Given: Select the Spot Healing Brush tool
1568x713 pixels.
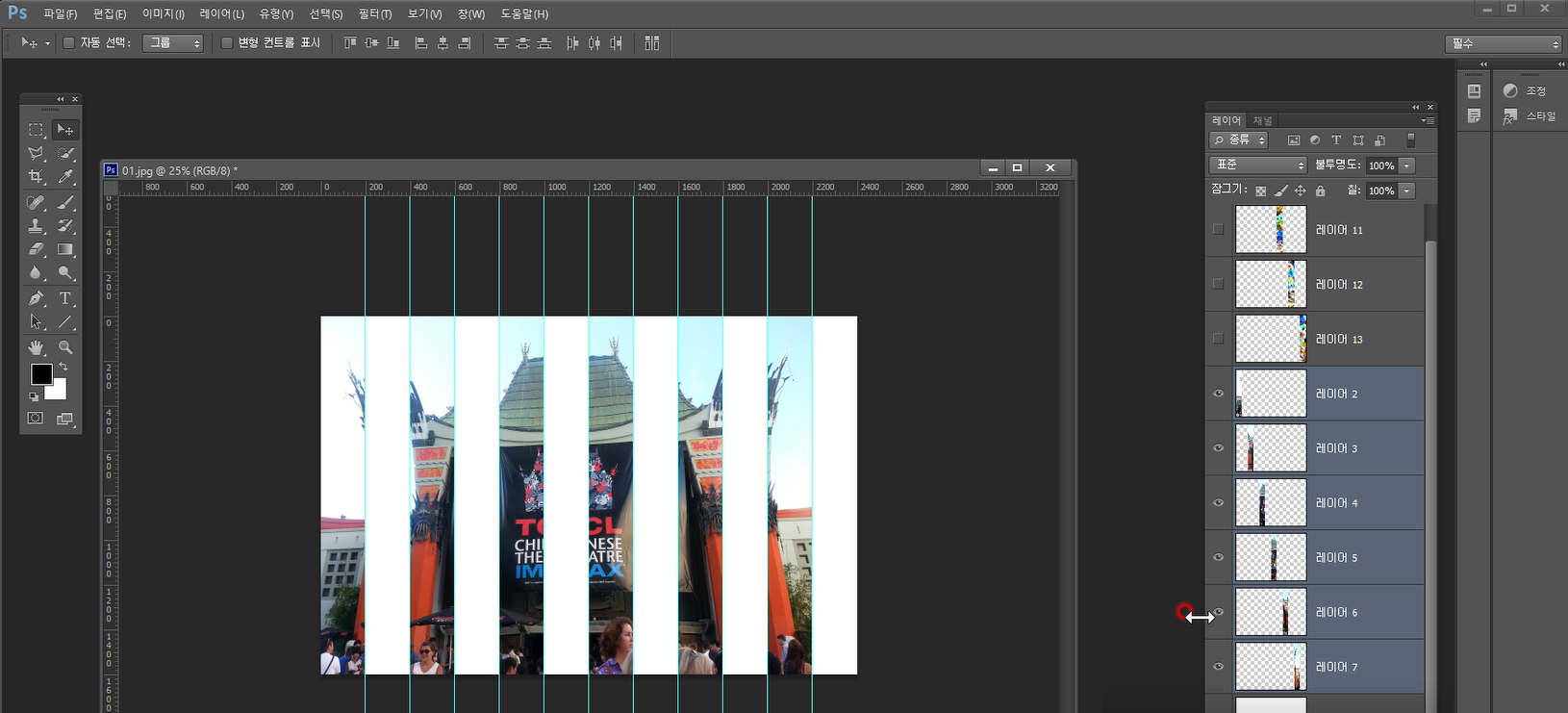Looking at the screenshot, I should point(36,202).
